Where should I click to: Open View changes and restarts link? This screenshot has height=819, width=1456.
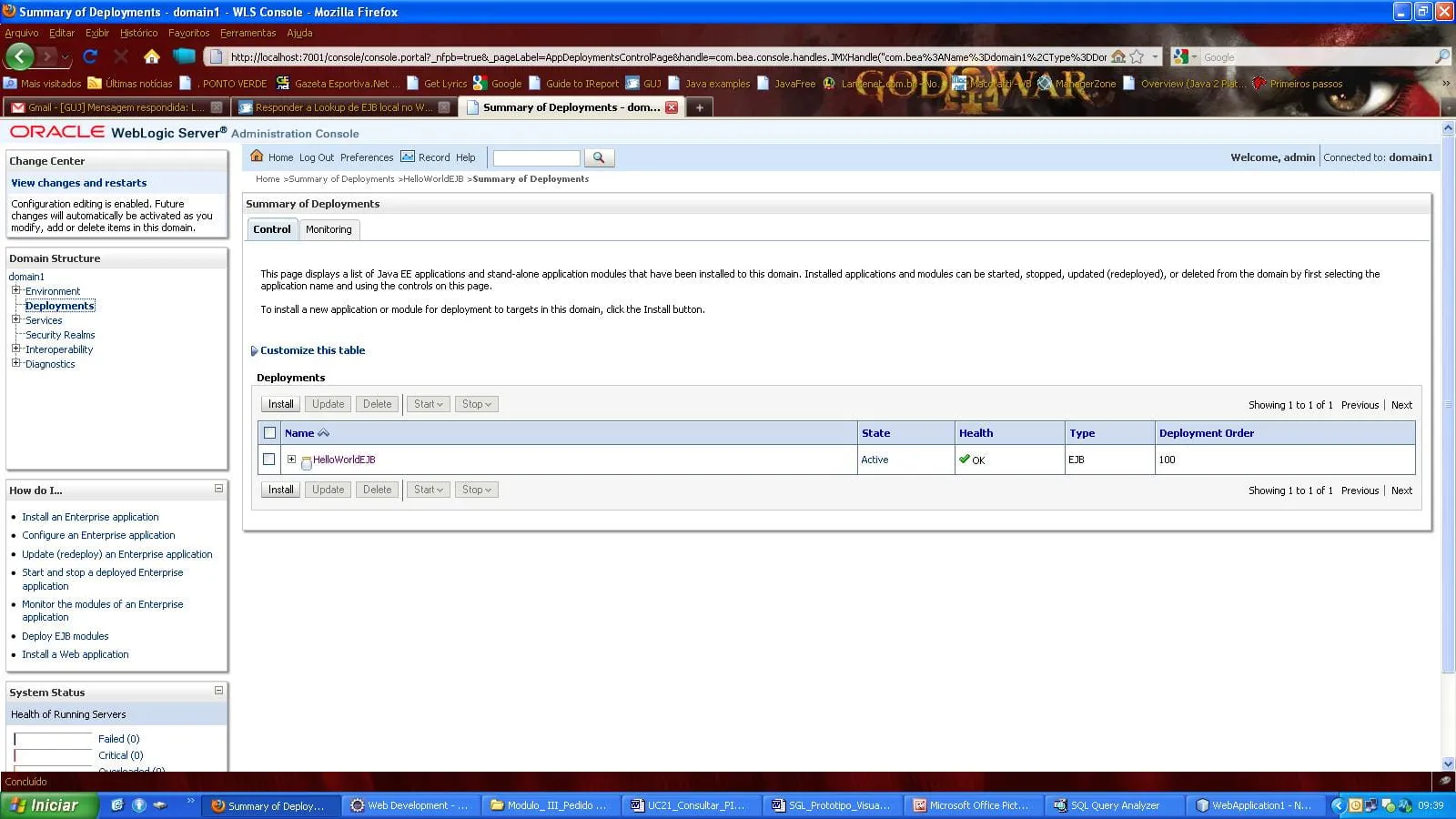78,183
